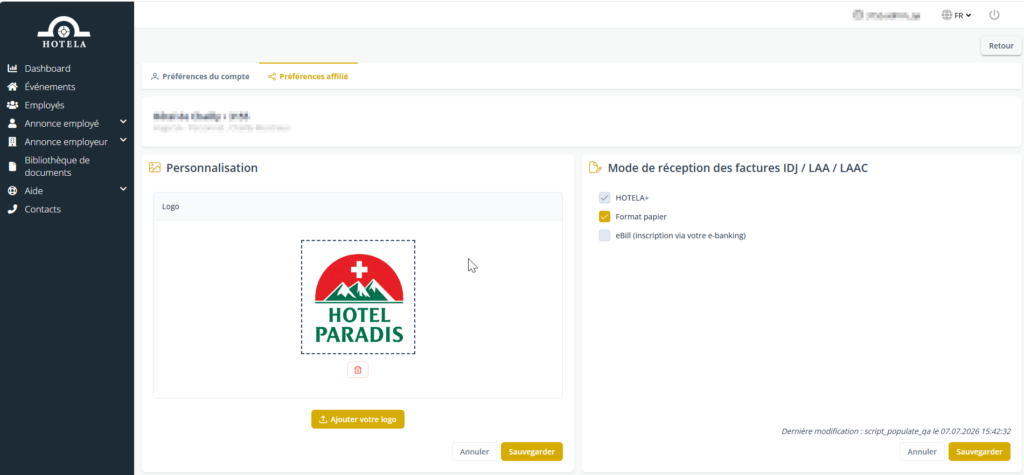
Task: Click the Contacts phone icon
Action: 12,209
